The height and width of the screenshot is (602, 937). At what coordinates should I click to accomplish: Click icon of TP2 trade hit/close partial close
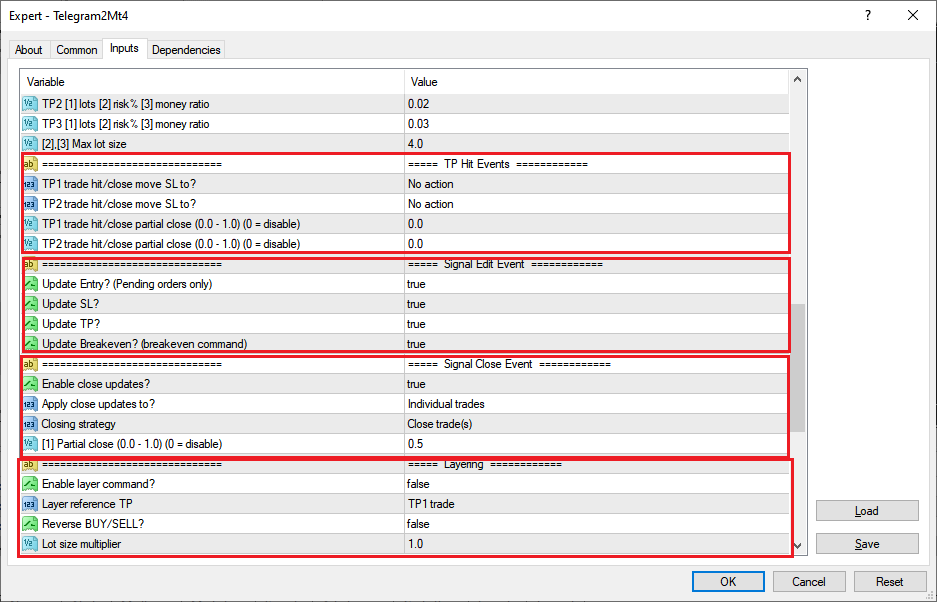pyautogui.click(x=30, y=244)
